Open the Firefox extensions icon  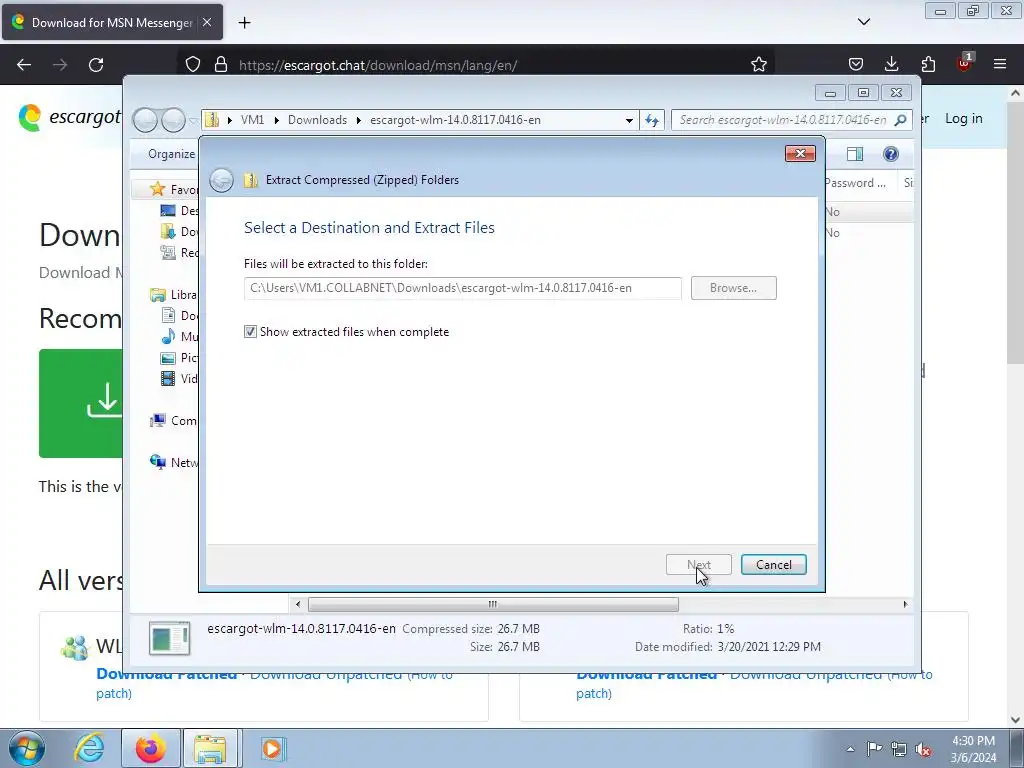tap(928, 64)
